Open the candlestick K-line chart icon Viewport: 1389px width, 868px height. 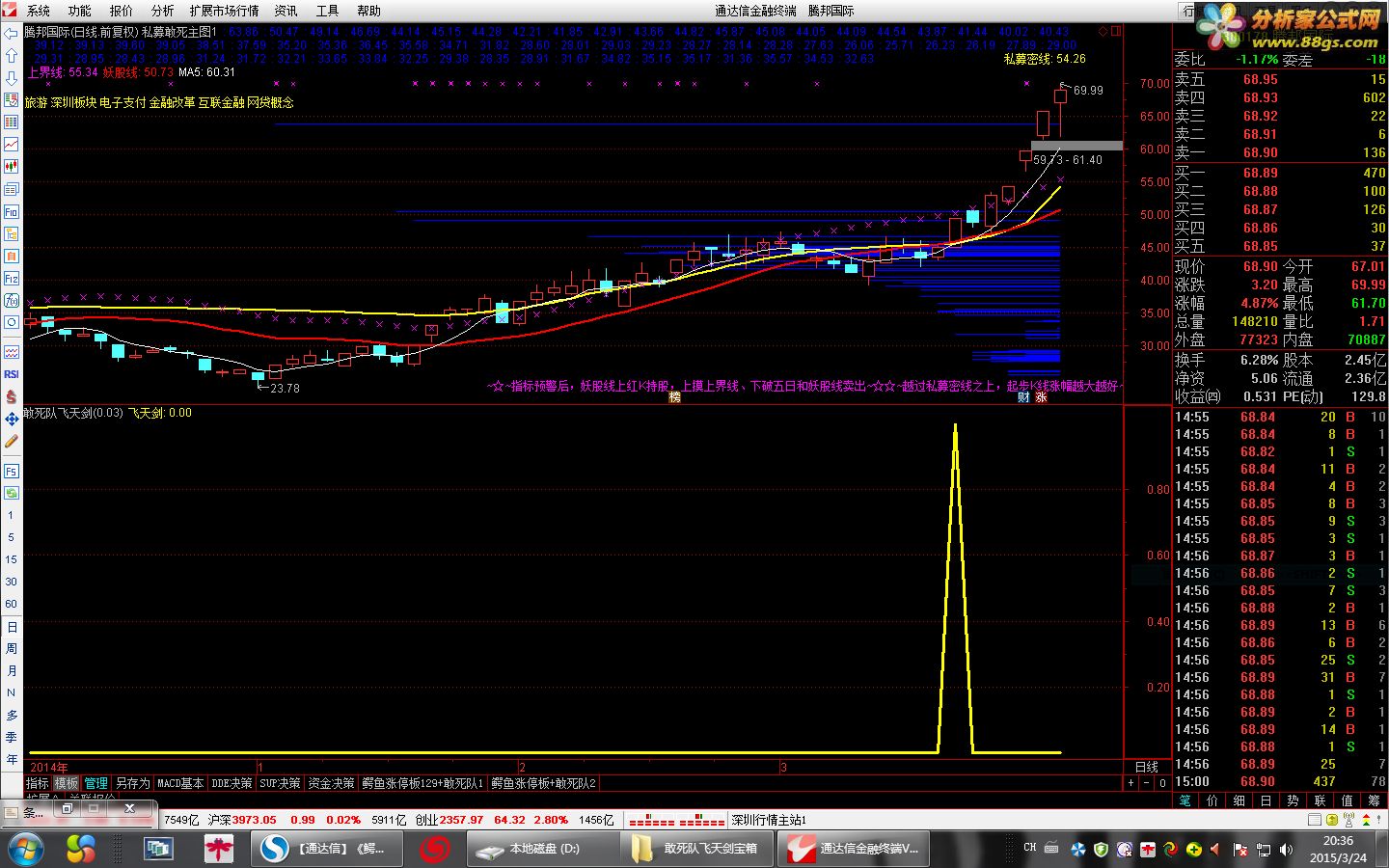[12, 167]
